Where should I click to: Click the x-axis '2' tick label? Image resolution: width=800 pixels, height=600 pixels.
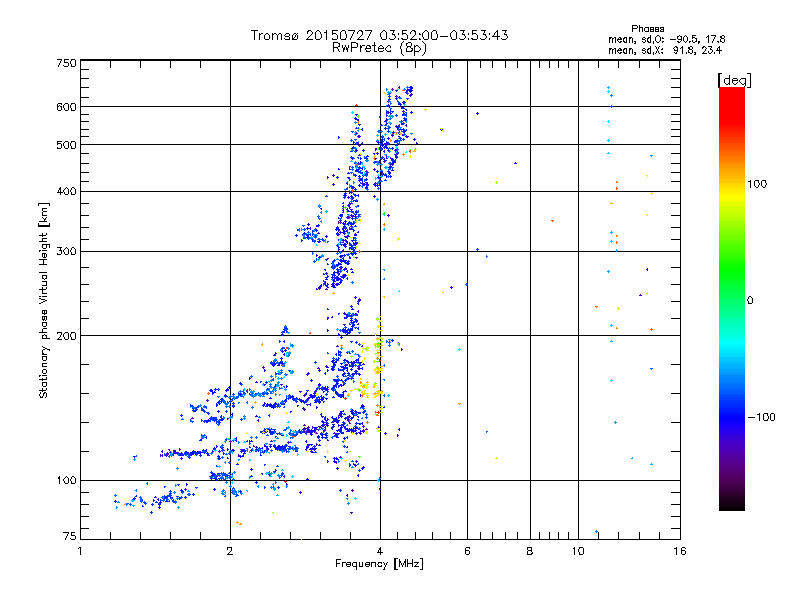click(x=230, y=551)
